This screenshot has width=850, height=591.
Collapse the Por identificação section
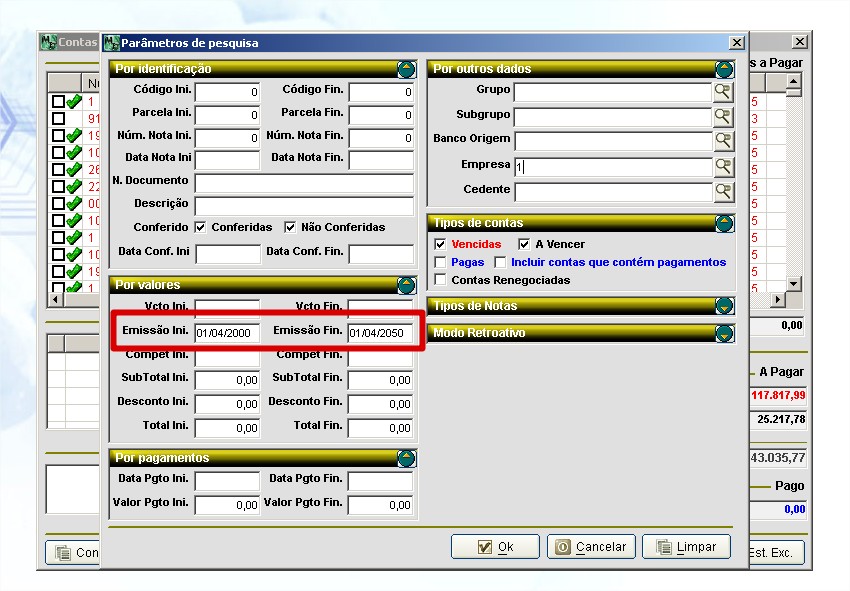tap(406, 69)
